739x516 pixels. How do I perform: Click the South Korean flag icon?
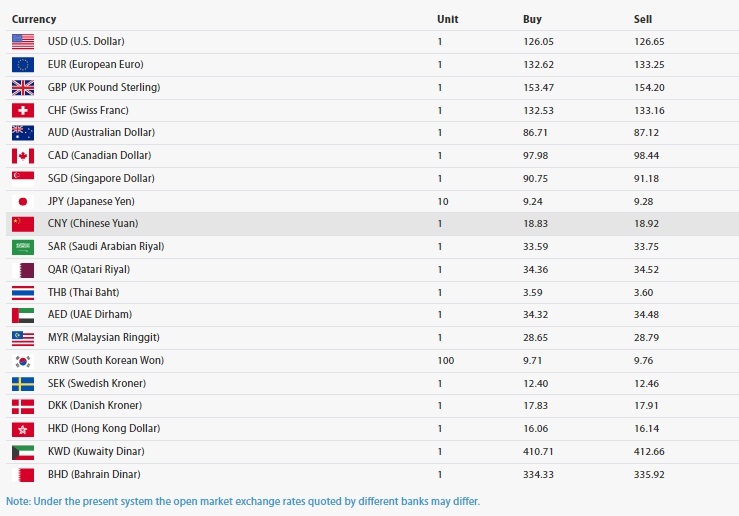pyautogui.click(x=23, y=361)
